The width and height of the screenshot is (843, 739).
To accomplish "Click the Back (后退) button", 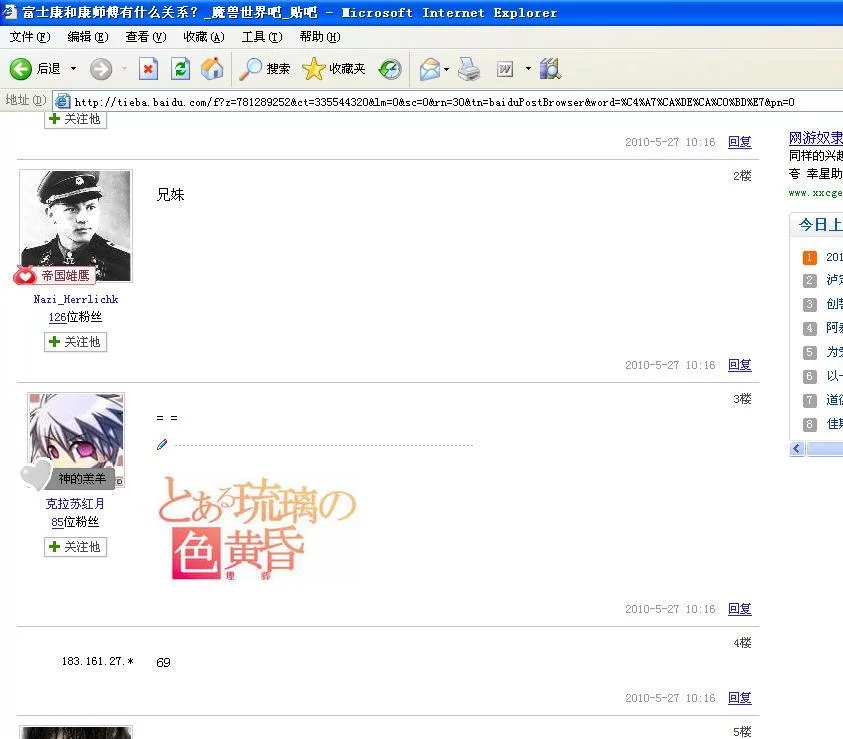I will click(36, 69).
